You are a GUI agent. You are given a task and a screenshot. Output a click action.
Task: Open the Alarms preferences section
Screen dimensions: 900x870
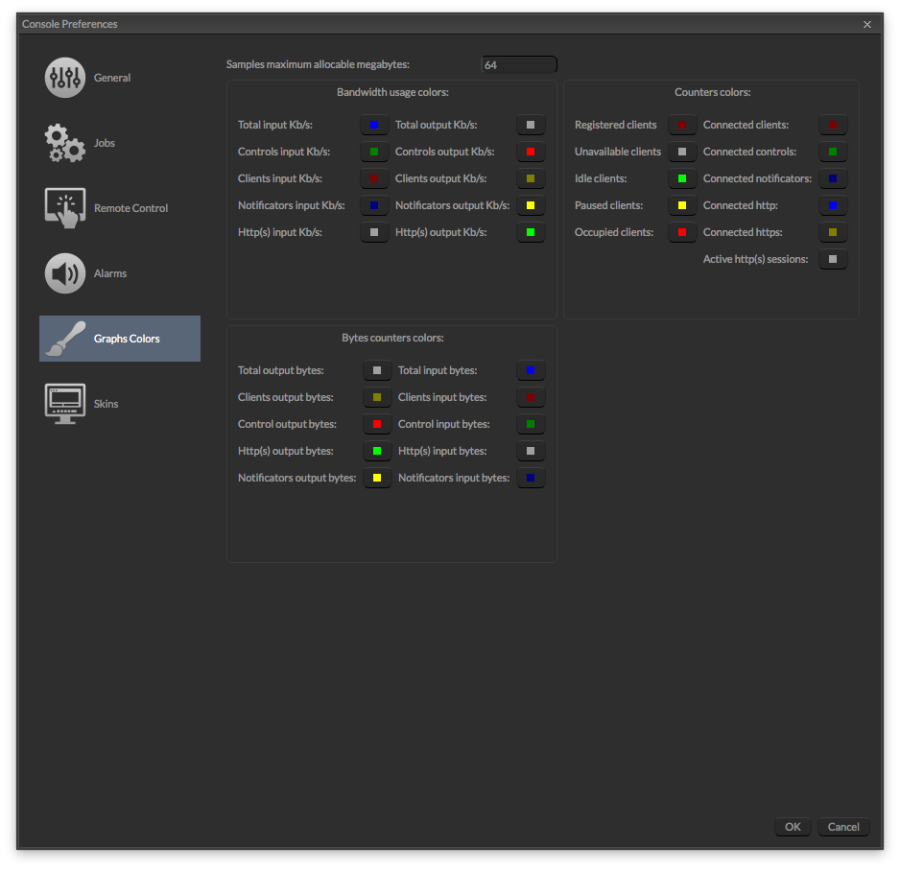(x=65, y=272)
